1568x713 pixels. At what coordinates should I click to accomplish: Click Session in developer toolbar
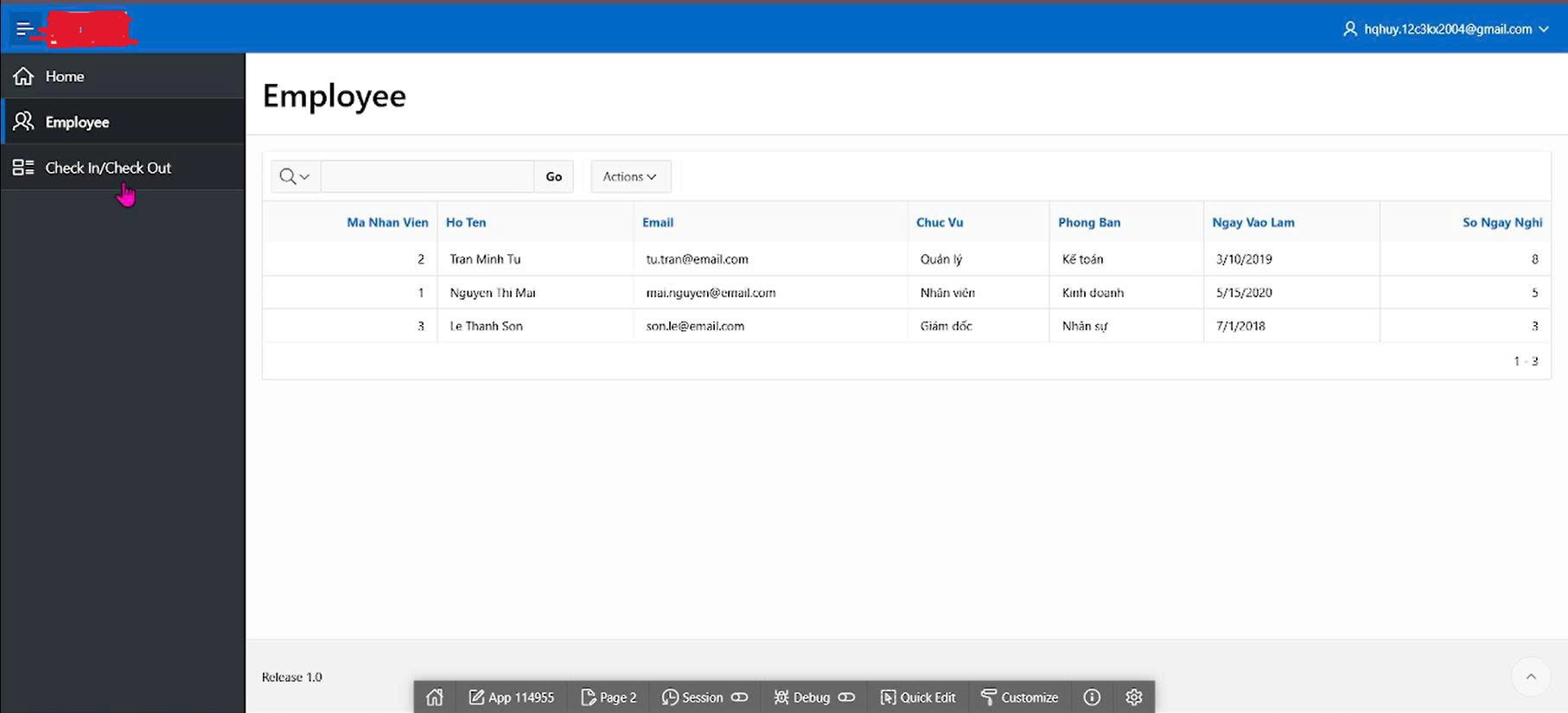[x=704, y=697]
